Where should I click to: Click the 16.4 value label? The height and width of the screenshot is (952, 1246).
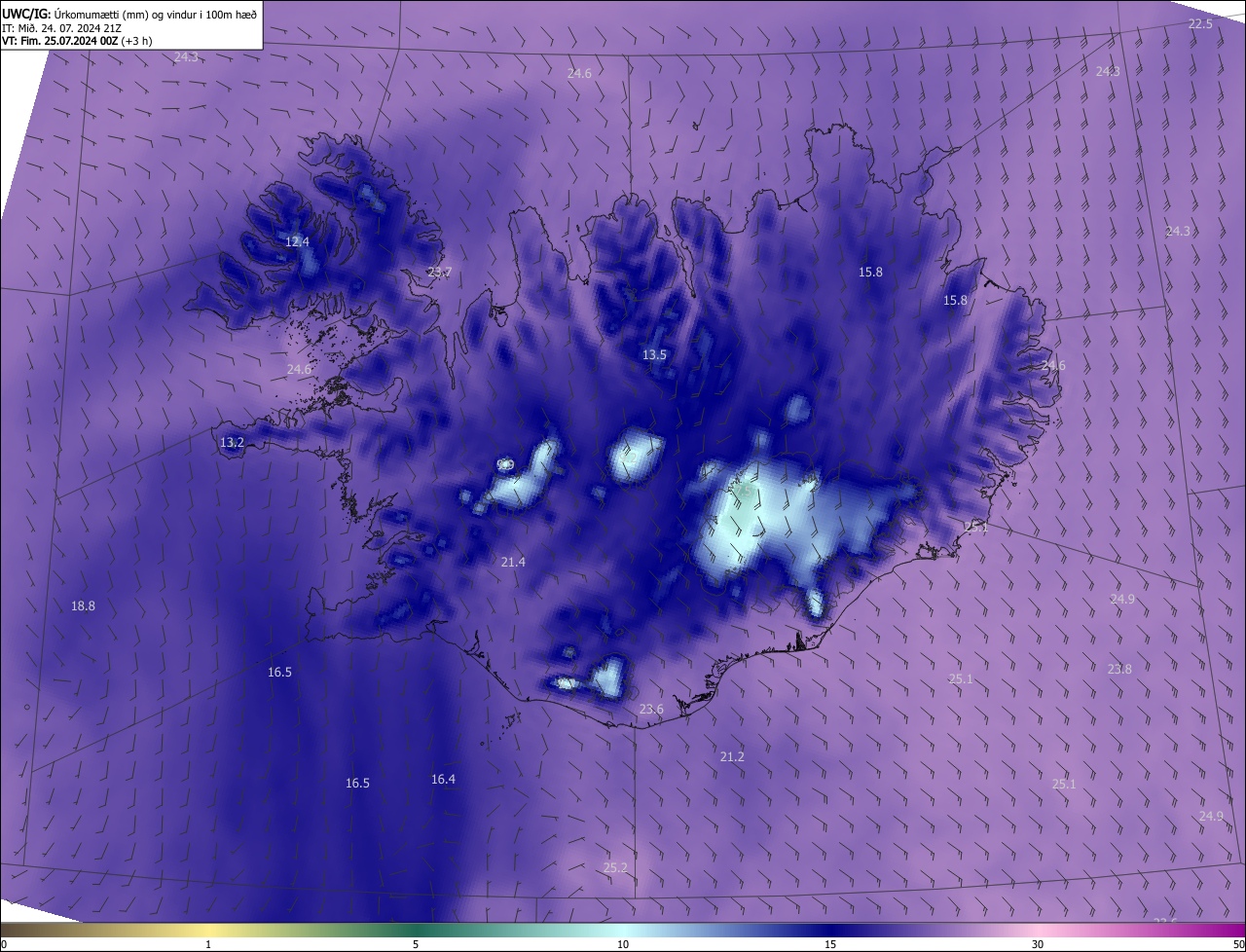coord(443,779)
